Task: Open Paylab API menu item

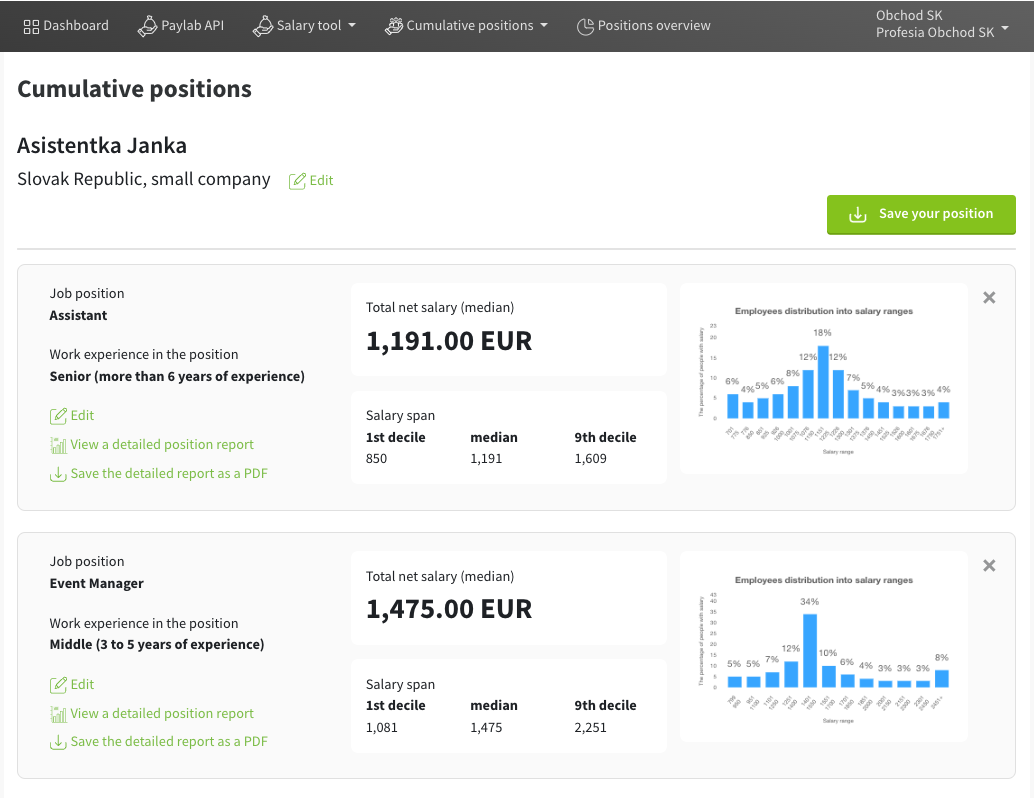Action: (x=181, y=26)
